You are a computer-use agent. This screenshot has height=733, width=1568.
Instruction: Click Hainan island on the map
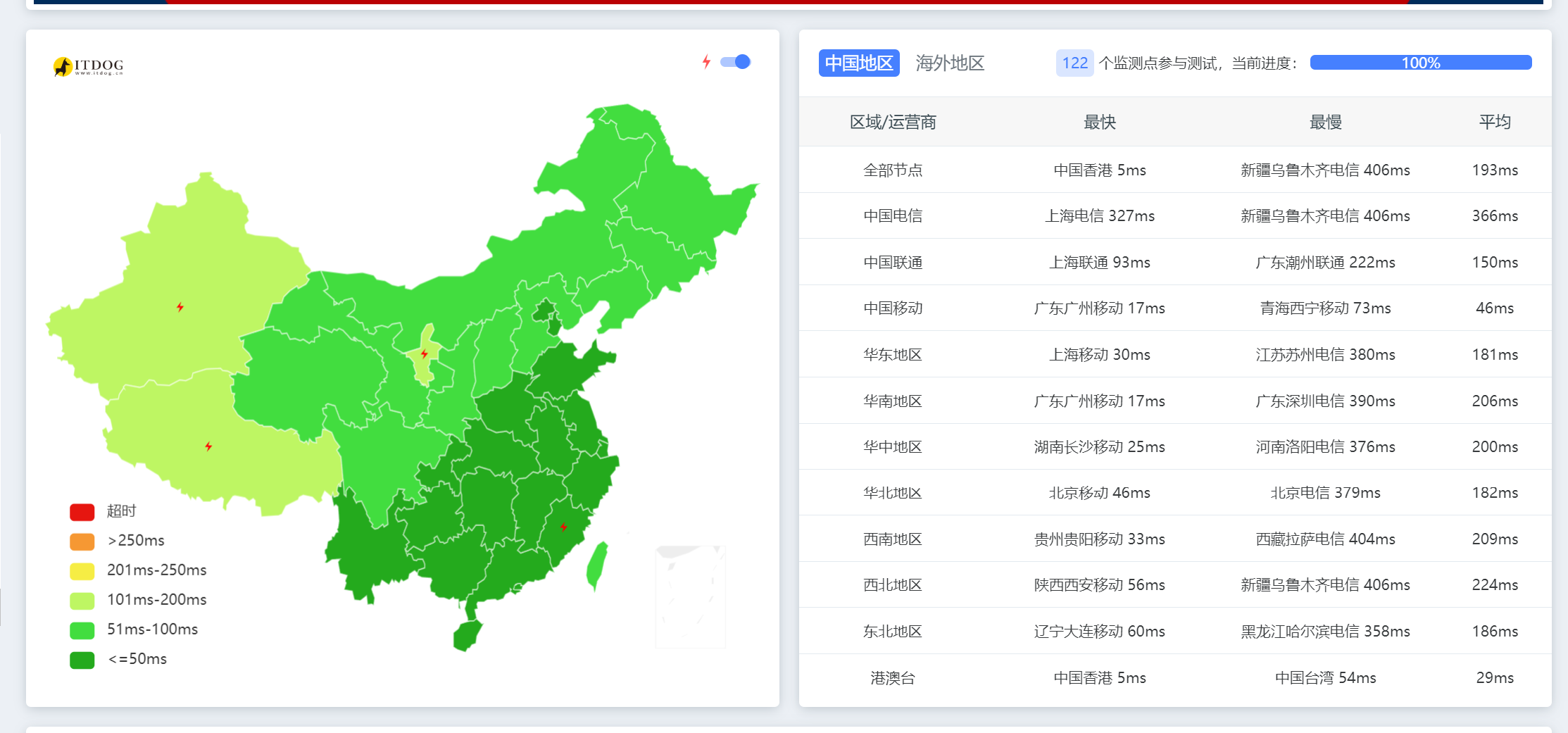click(x=467, y=635)
